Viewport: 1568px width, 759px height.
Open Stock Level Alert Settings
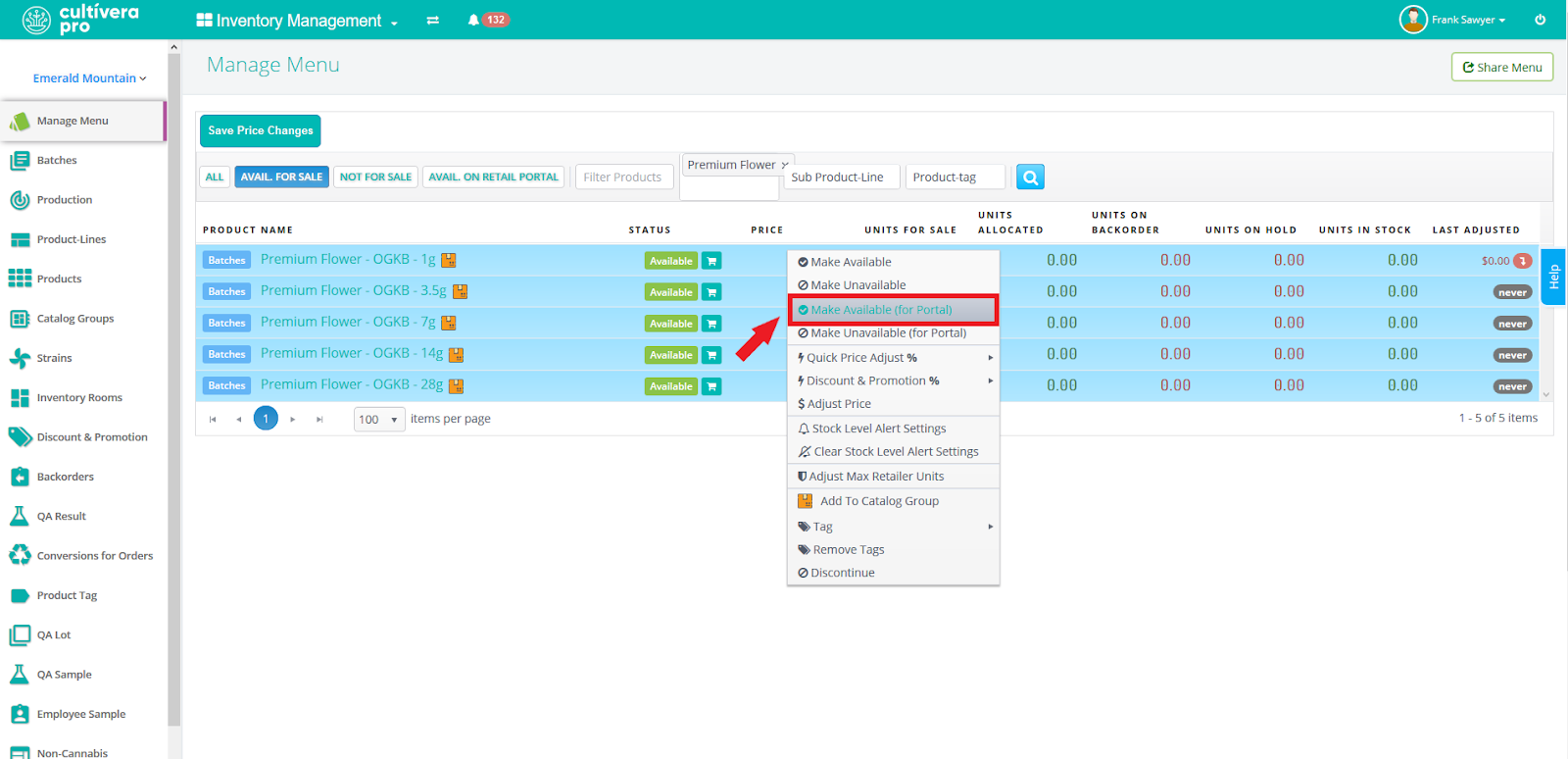(x=894, y=429)
